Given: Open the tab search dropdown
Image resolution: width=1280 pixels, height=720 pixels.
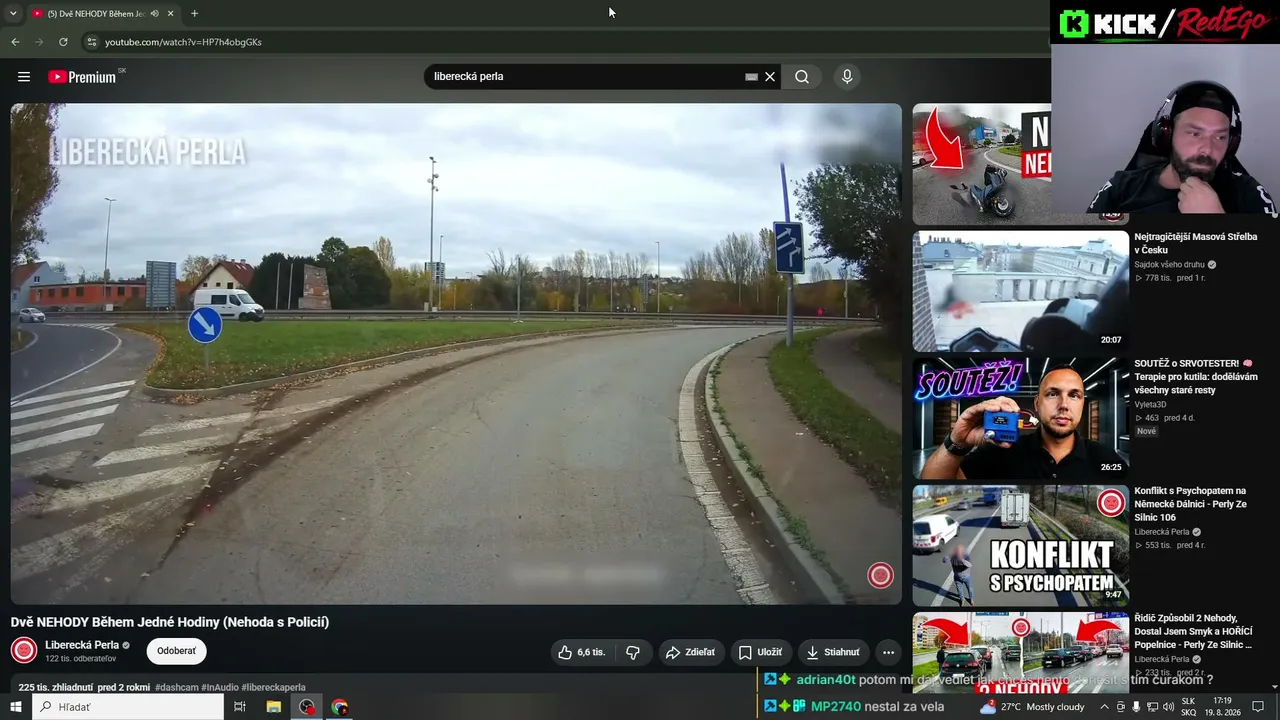Looking at the screenshot, I should (13, 13).
